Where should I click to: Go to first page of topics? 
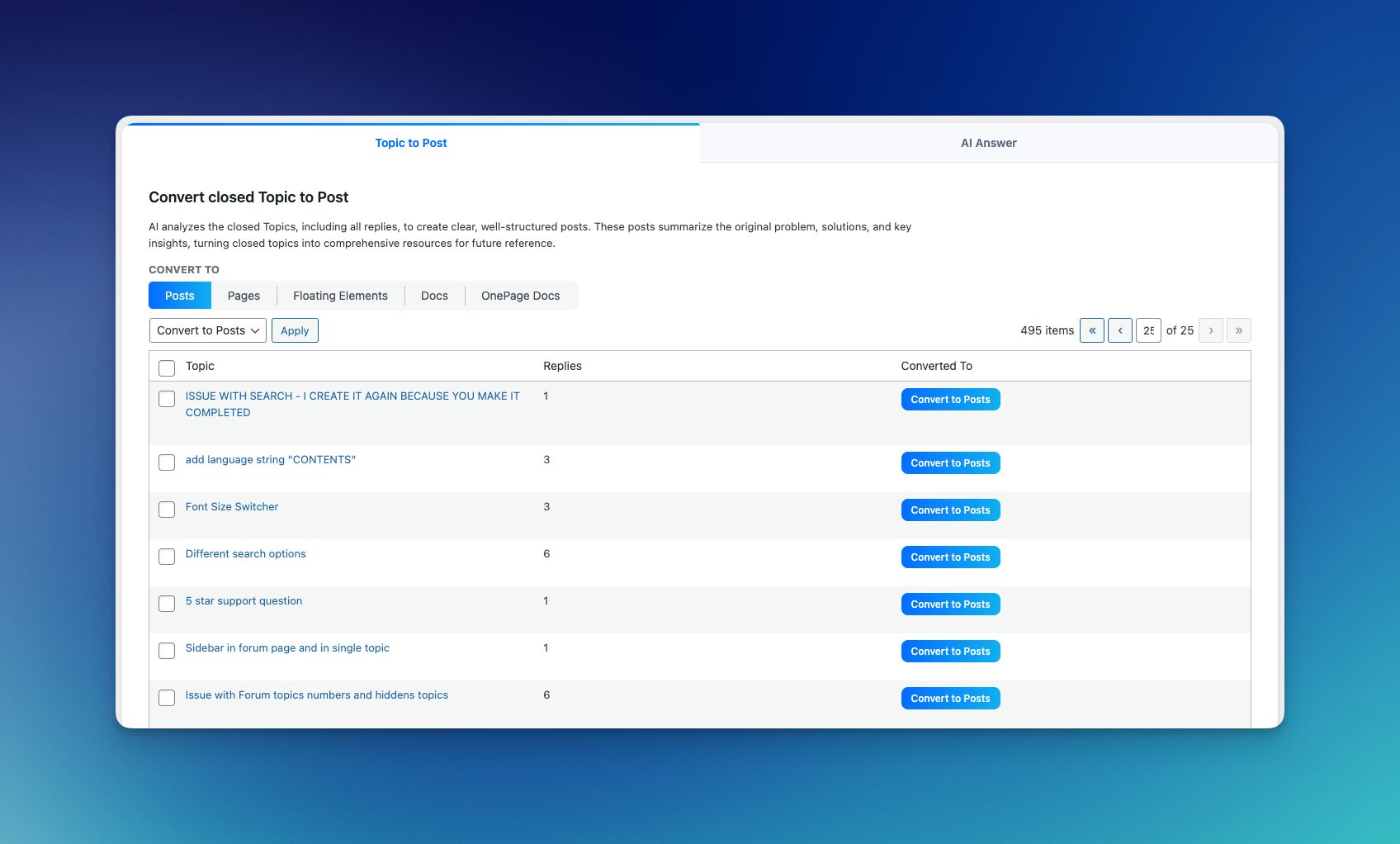1091,330
